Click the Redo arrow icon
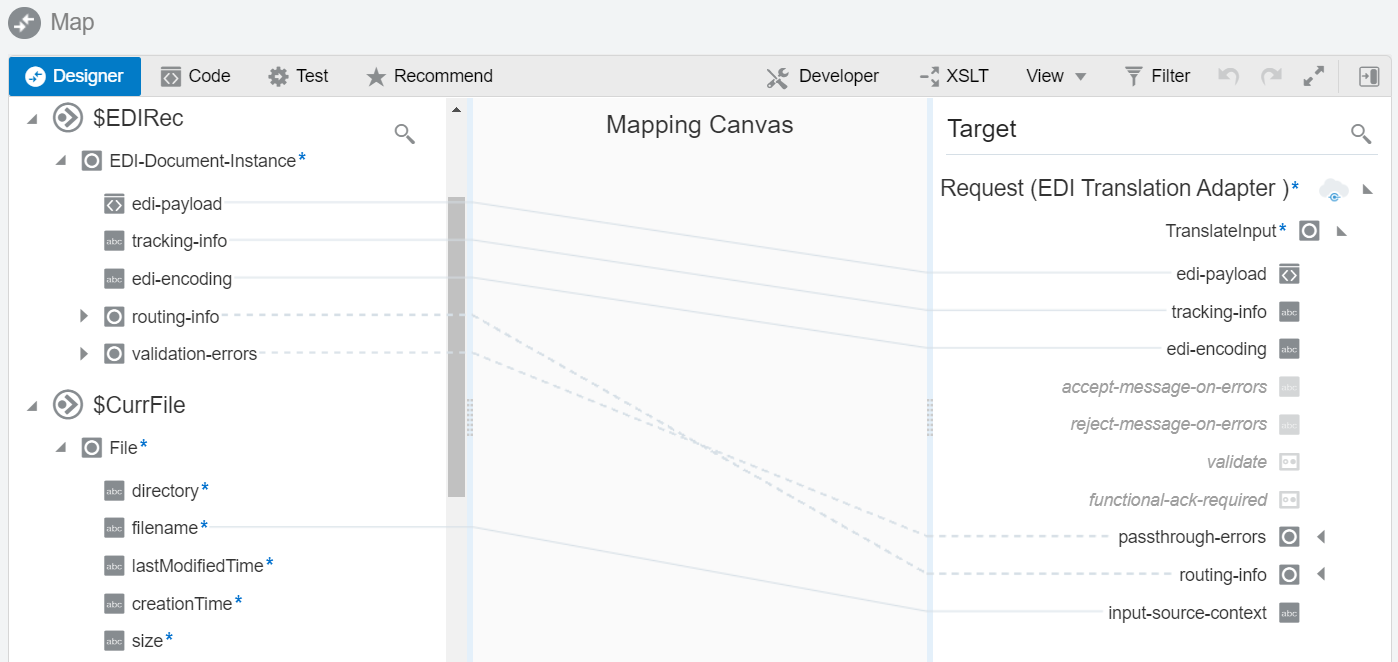The image size is (1398, 662). point(1271,76)
